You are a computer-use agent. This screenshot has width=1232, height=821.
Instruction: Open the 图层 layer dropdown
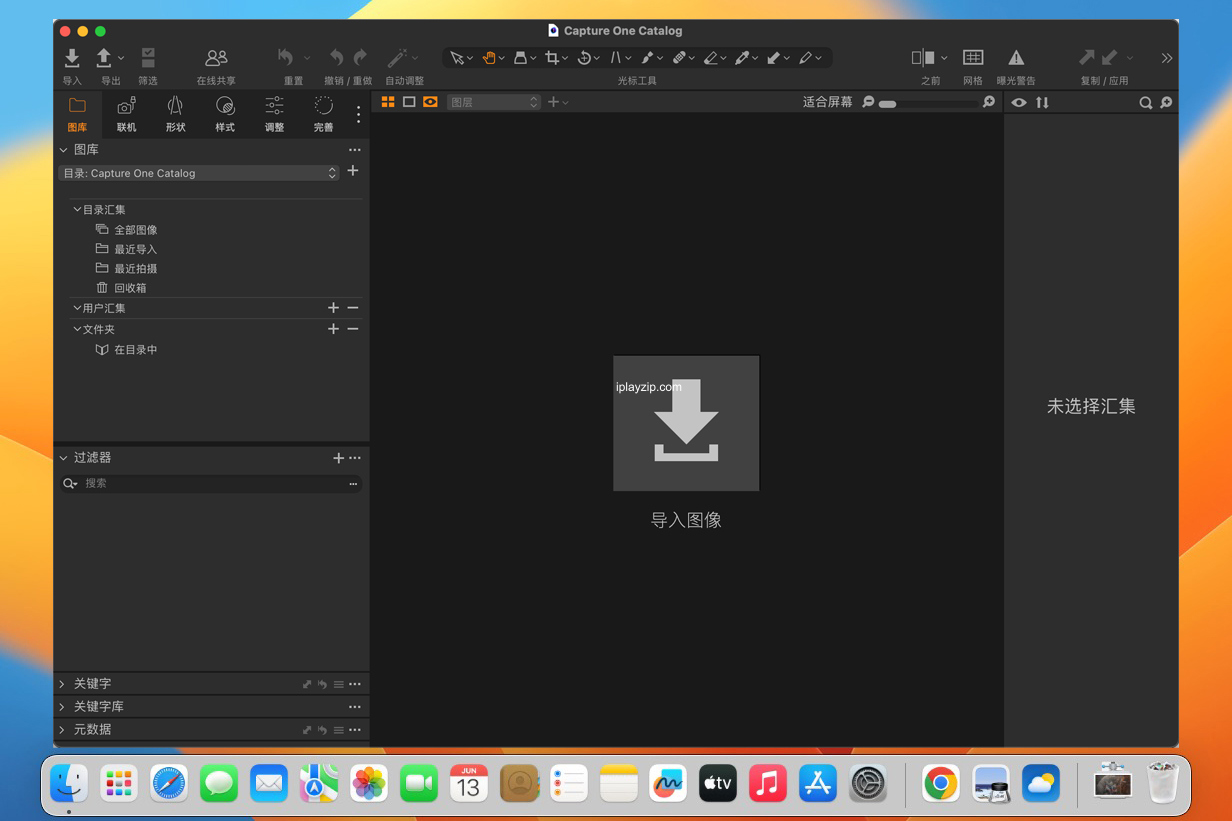[x=494, y=102]
